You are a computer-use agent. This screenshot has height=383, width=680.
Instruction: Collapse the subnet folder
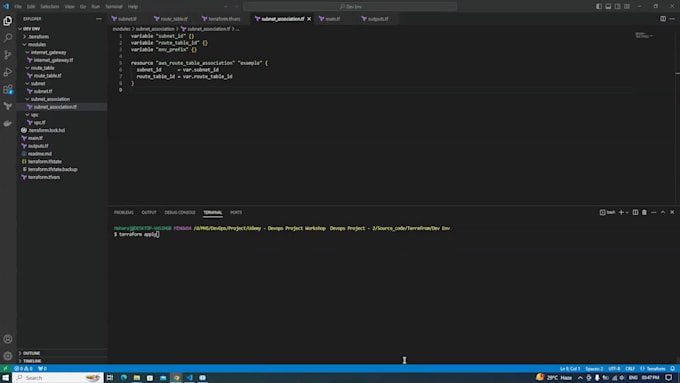[x=62, y=83]
